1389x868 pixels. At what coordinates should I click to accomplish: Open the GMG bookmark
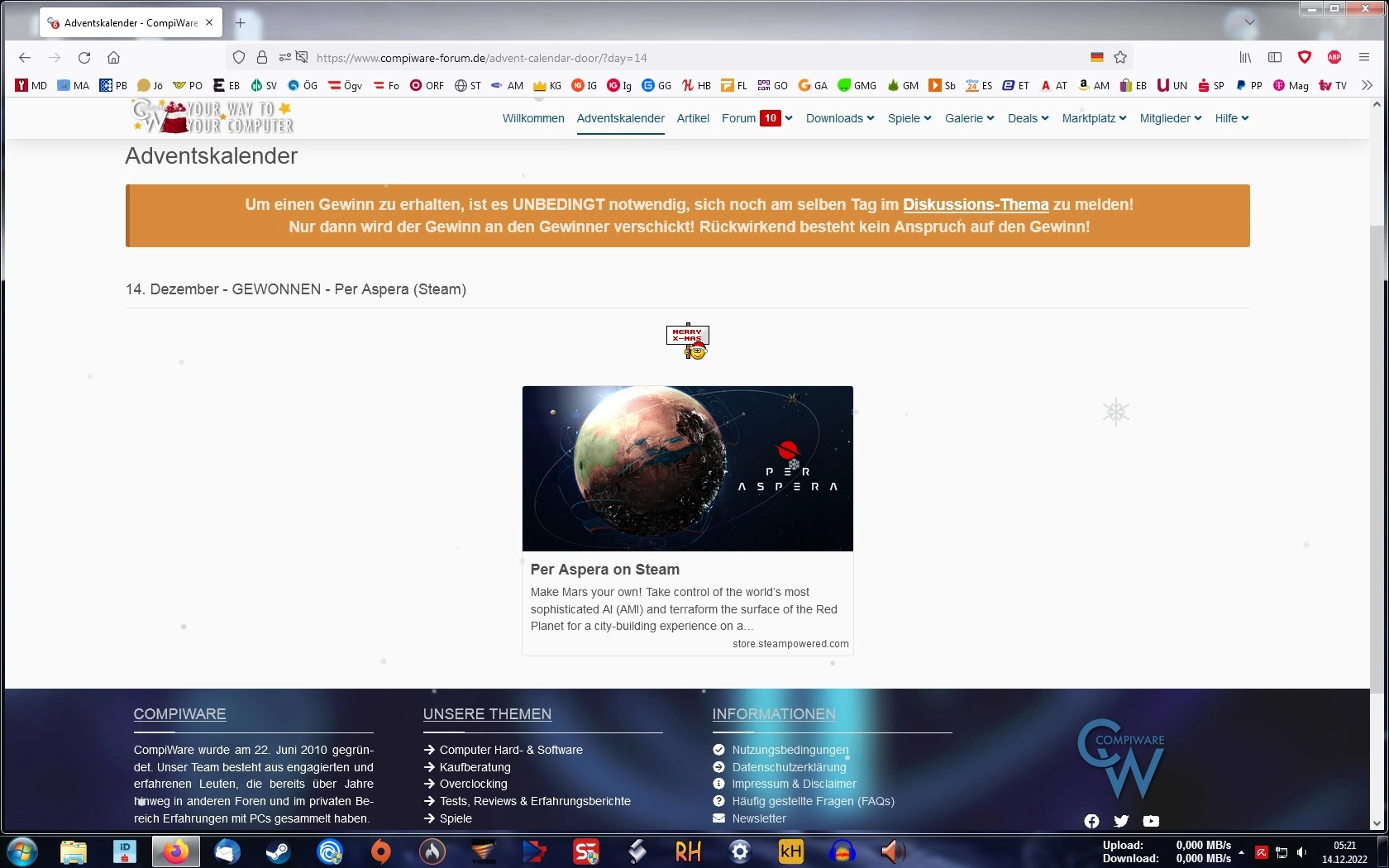point(857,85)
